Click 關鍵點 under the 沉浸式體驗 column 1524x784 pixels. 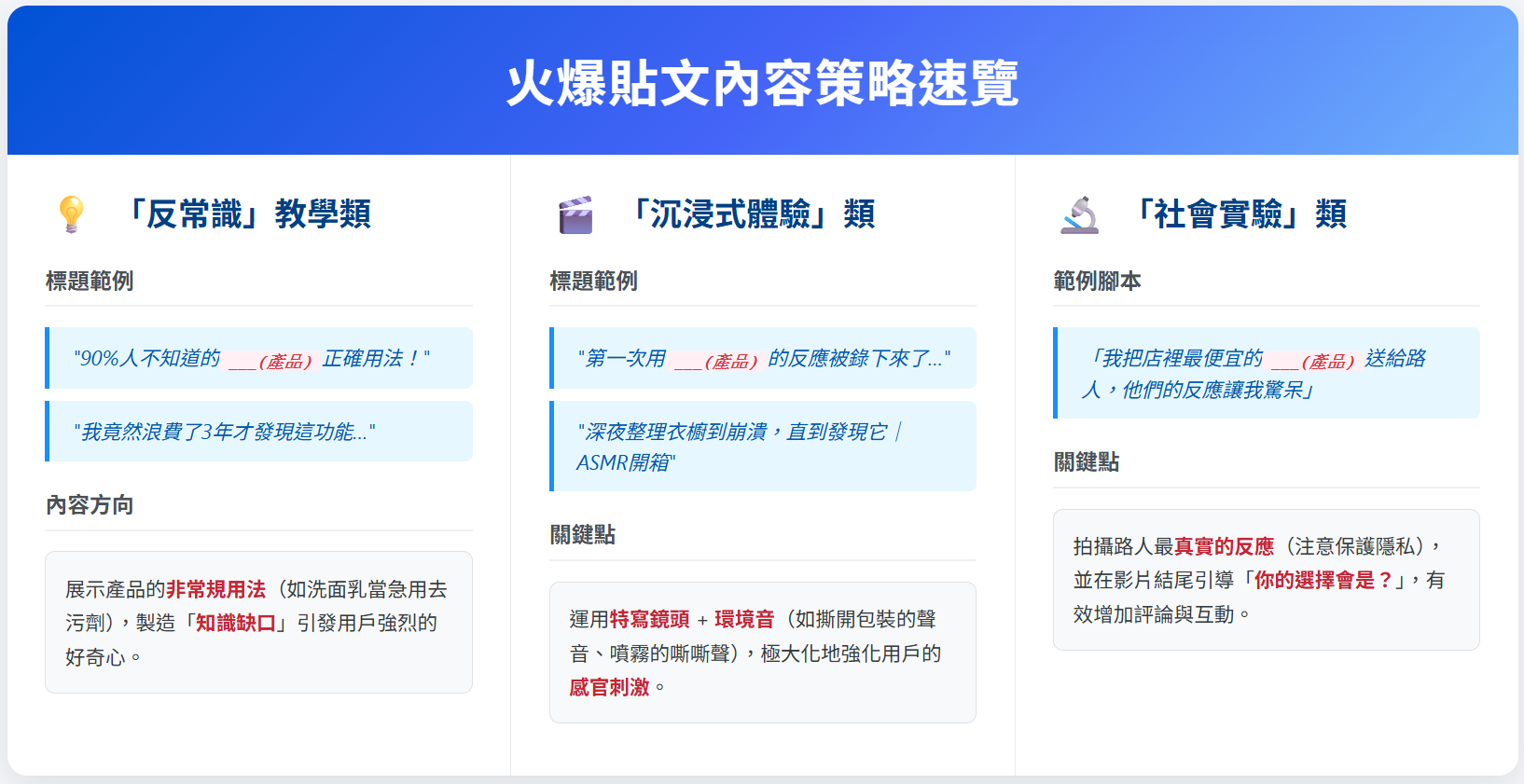click(x=582, y=535)
